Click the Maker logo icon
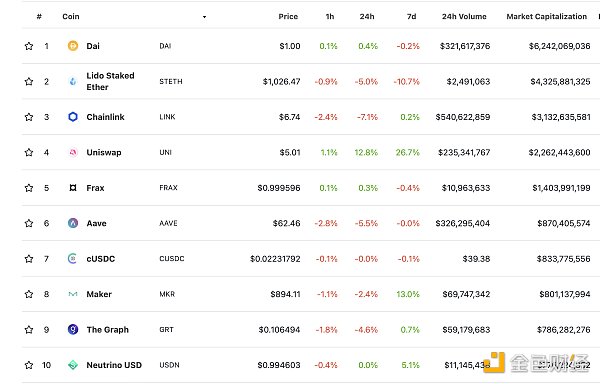The height and width of the screenshot is (384, 600). 73,294
